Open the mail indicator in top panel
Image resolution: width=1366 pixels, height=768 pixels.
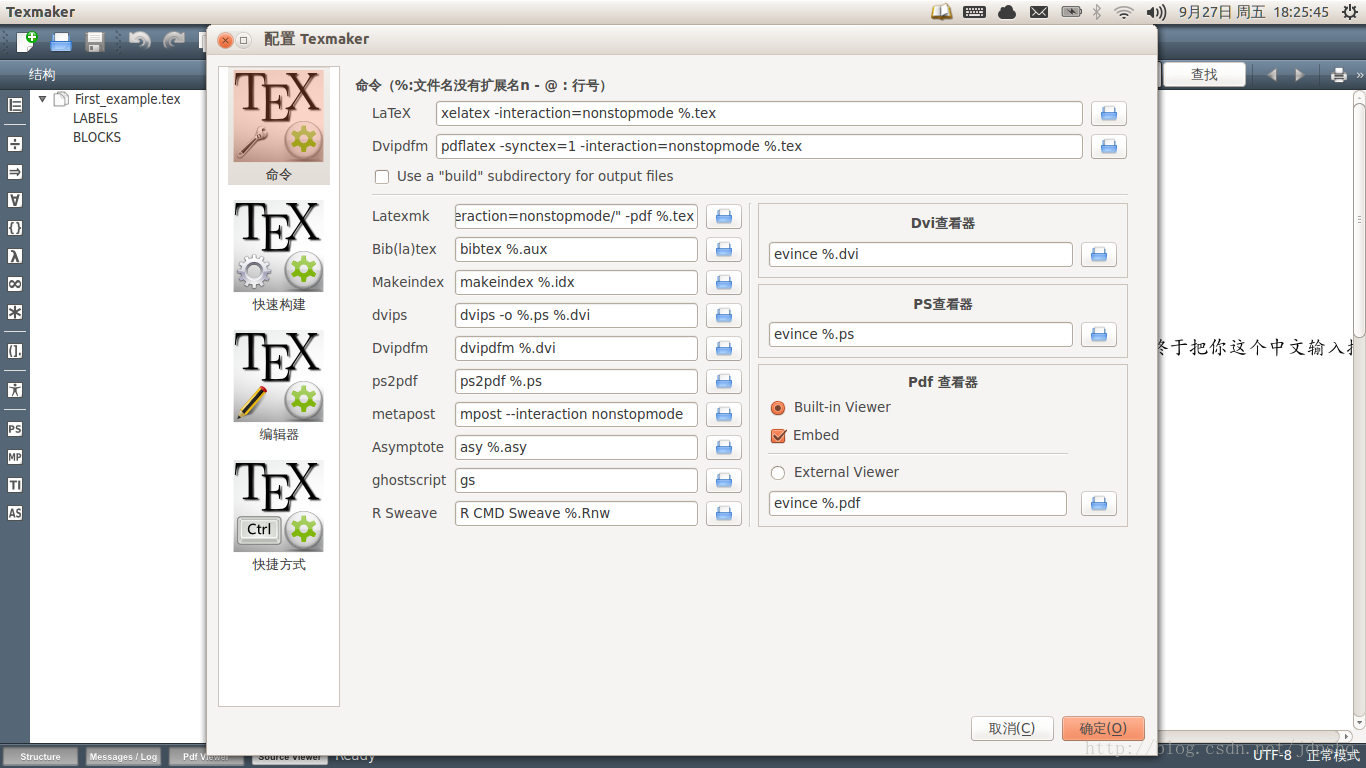(x=1039, y=12)
